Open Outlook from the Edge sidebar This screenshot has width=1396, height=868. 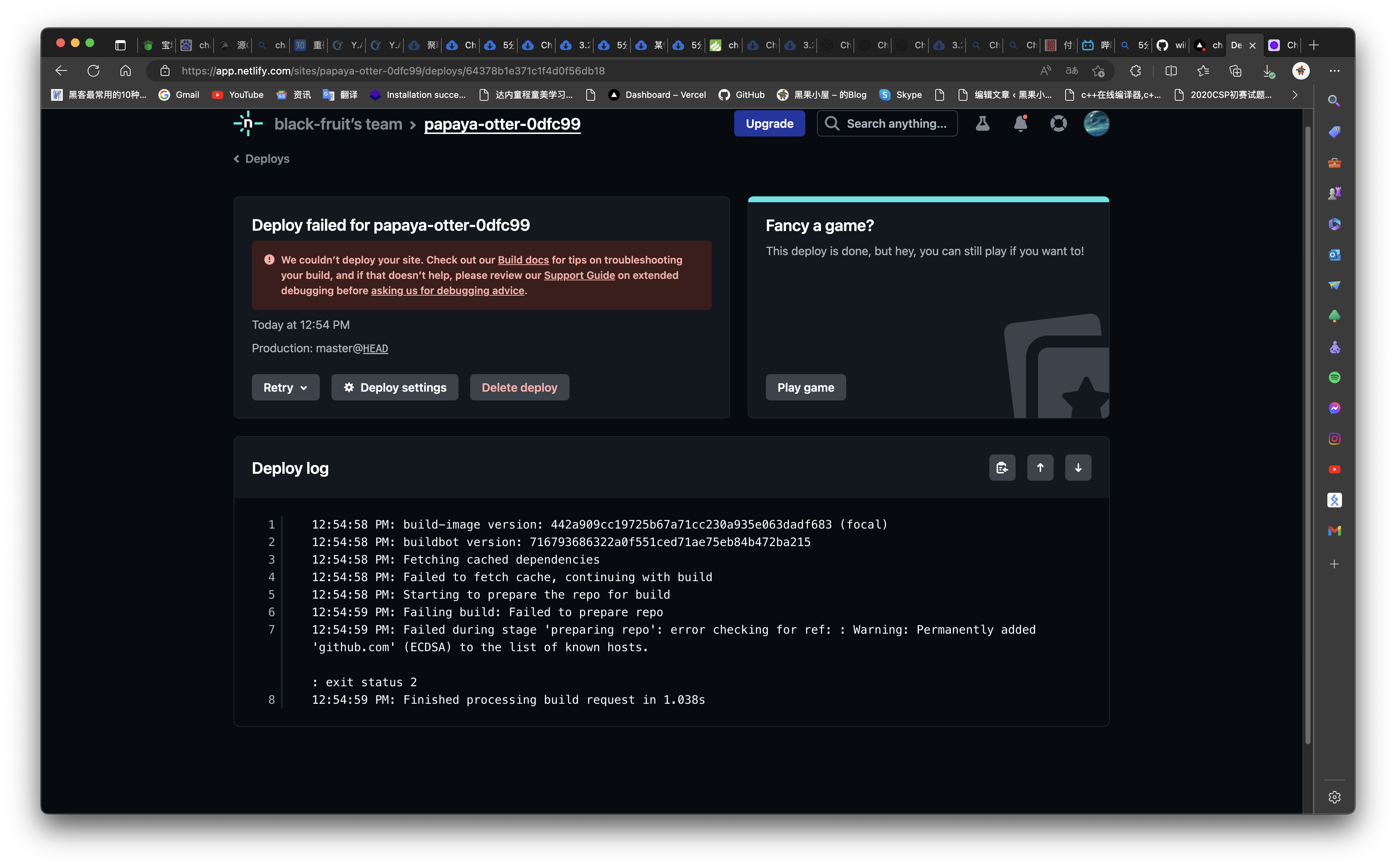point(1335,254)
